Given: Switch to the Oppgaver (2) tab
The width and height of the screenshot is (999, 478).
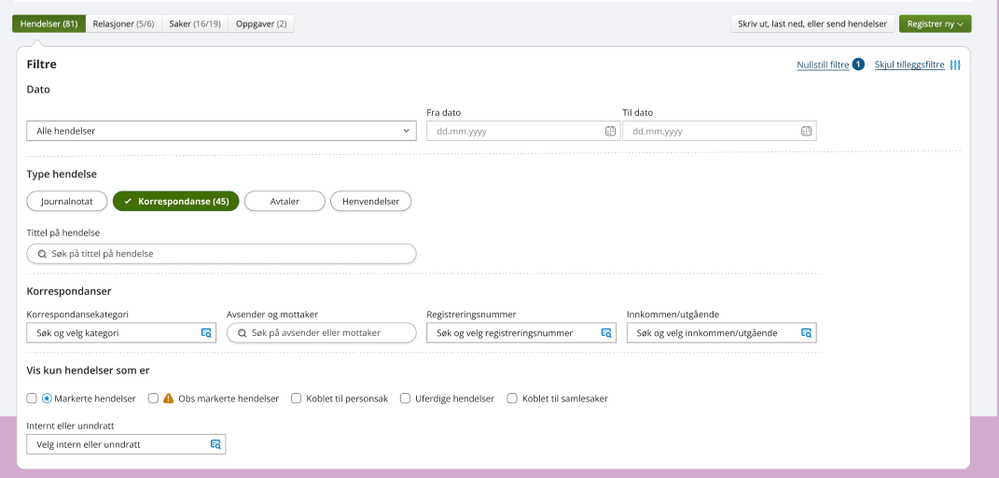Looking at the screenshot, I should pos(261,24).
